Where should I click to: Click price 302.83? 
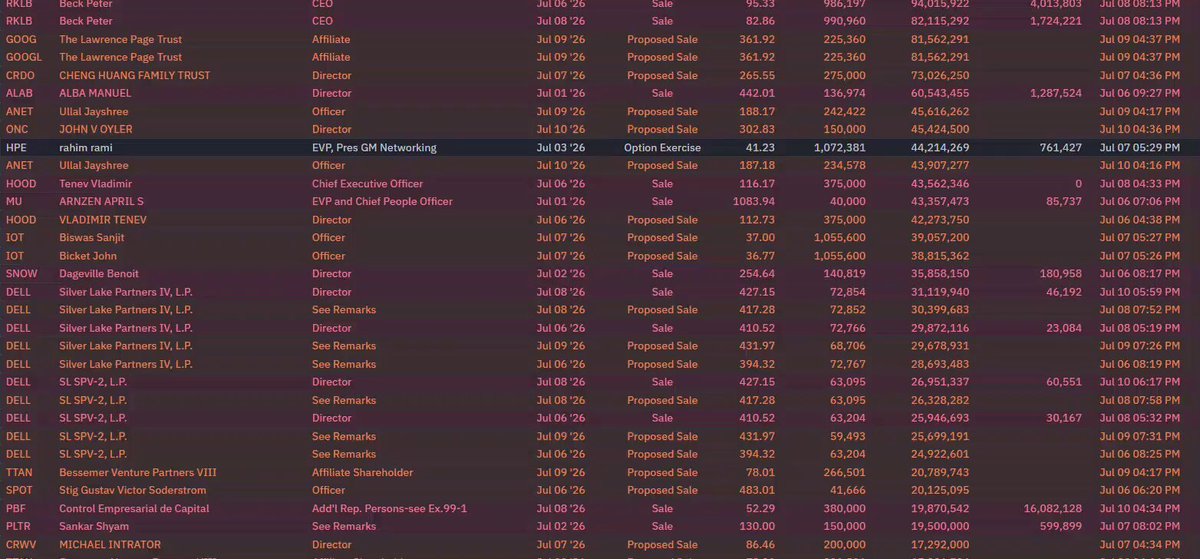[757, 129]
